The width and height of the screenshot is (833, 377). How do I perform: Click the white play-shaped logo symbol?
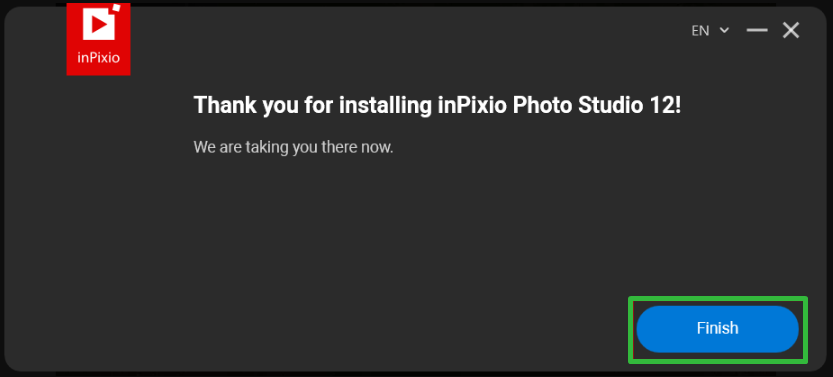coord(99,24)
